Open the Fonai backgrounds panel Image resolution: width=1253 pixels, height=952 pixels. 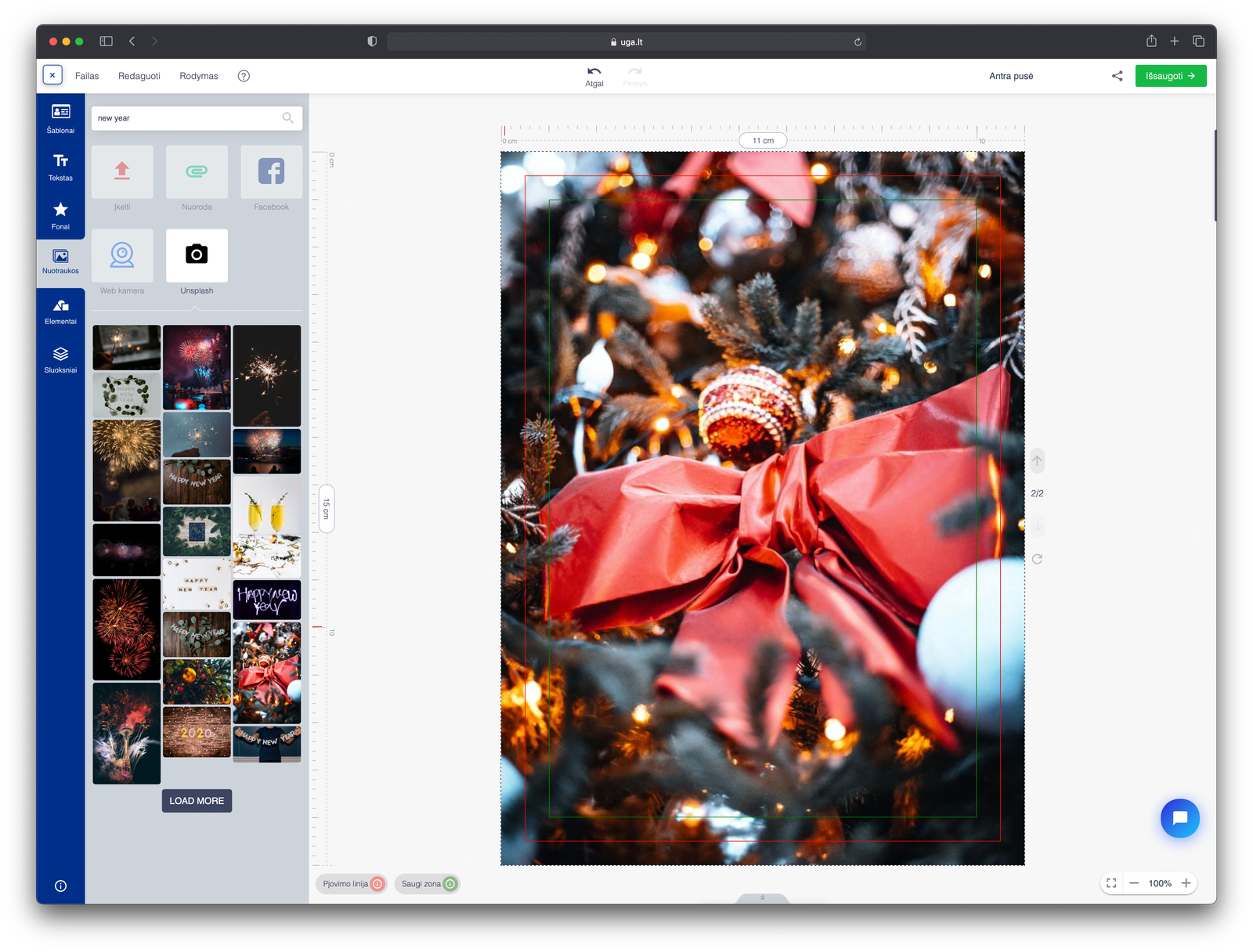coord(60,215)
